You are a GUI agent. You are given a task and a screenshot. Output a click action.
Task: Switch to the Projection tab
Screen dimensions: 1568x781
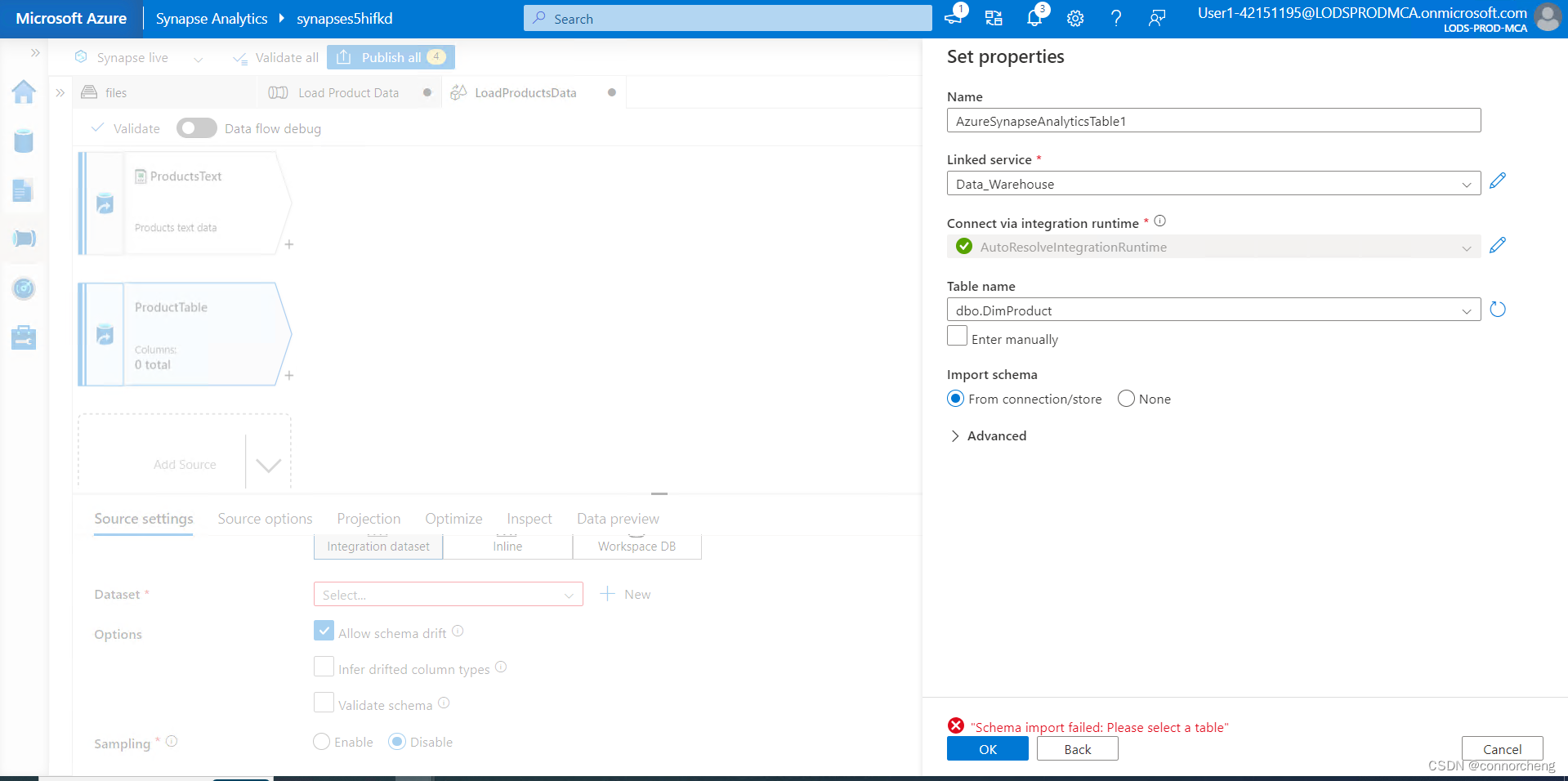coord(369,519)
